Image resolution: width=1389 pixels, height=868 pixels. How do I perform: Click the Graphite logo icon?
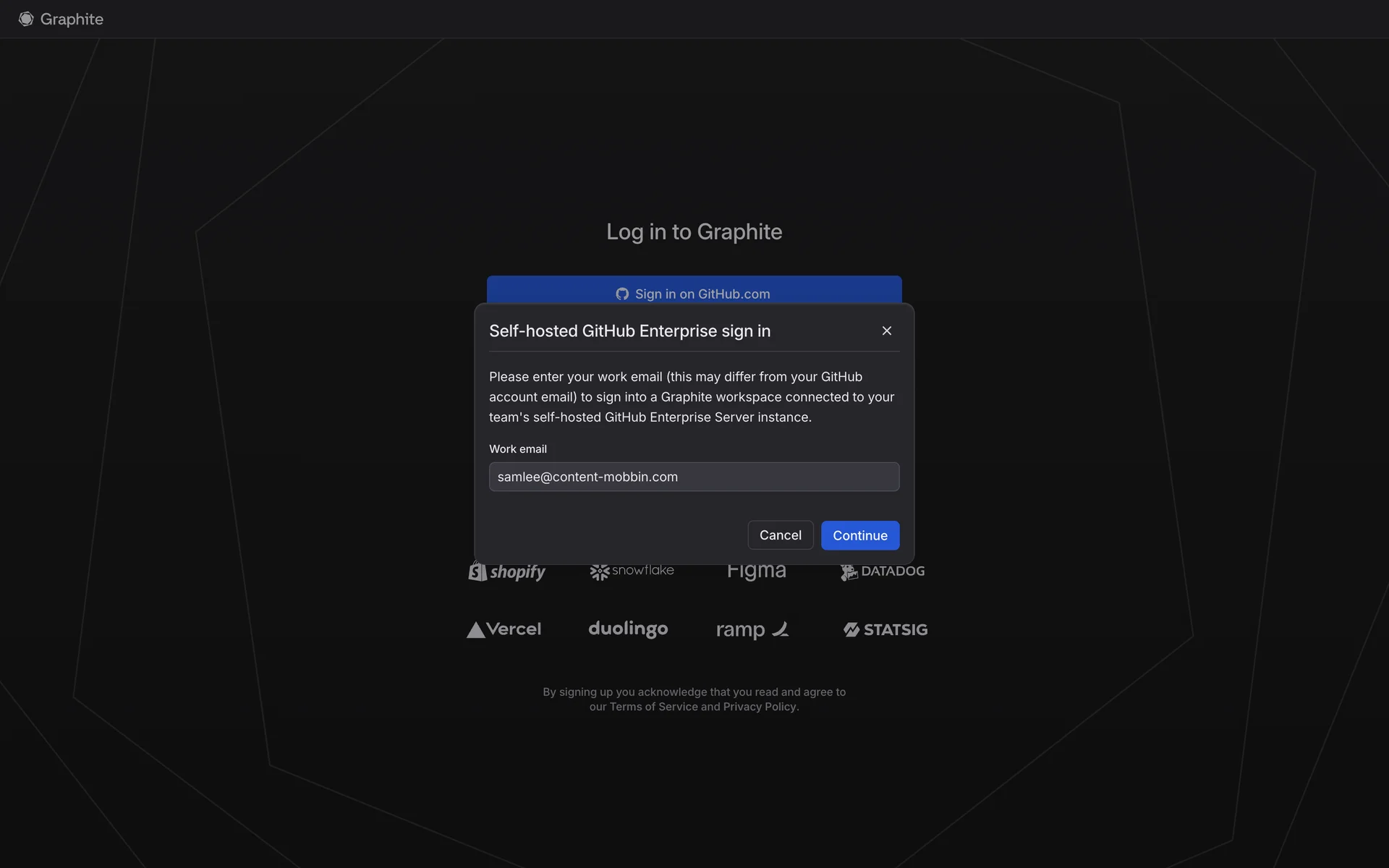[26, 19]
